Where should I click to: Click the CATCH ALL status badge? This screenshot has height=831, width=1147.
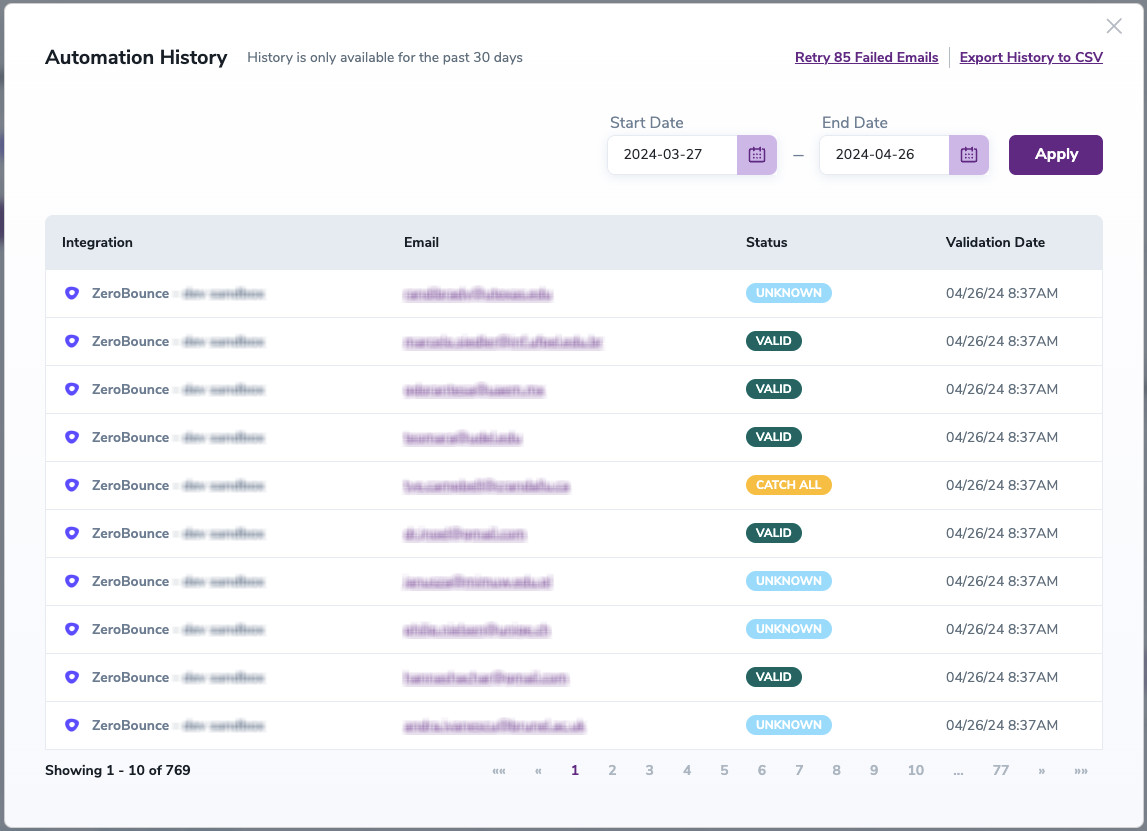point(788,485)
